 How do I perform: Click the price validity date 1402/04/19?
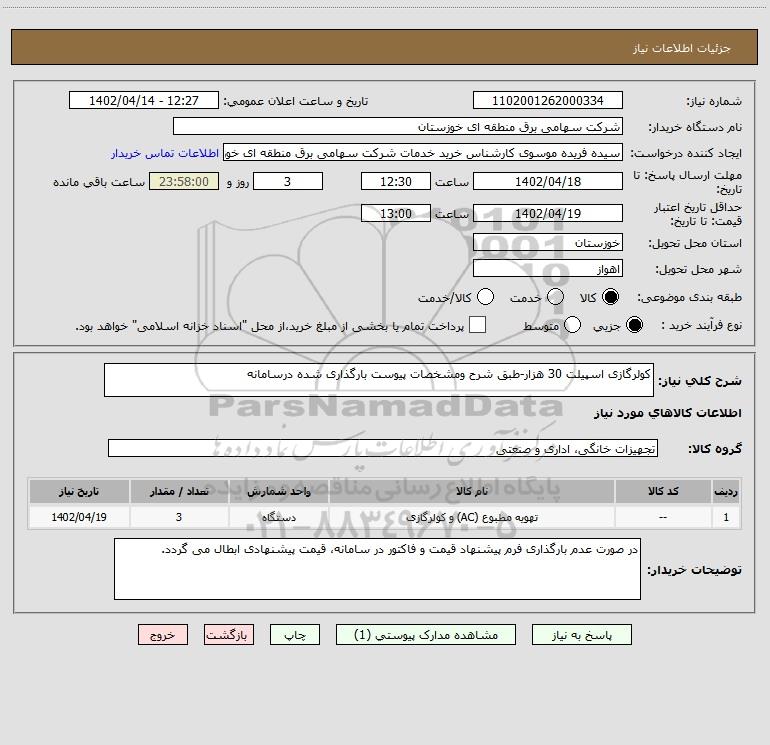pos(548,213)
